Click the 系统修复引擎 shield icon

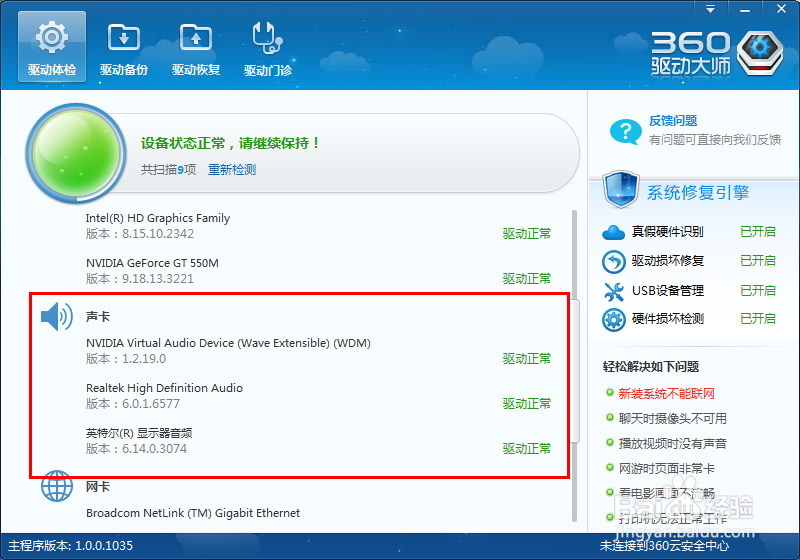(620, 189)
